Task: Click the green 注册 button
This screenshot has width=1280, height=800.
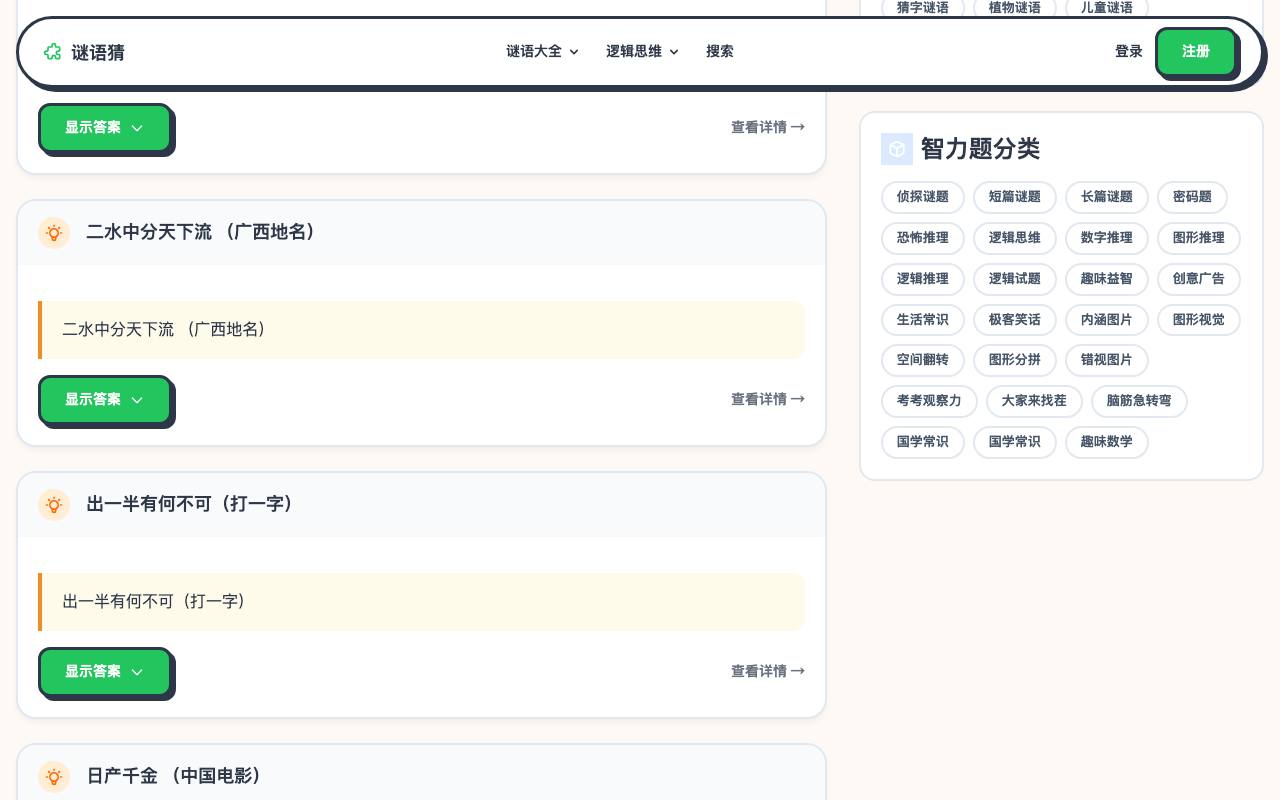Action: 1196,51
